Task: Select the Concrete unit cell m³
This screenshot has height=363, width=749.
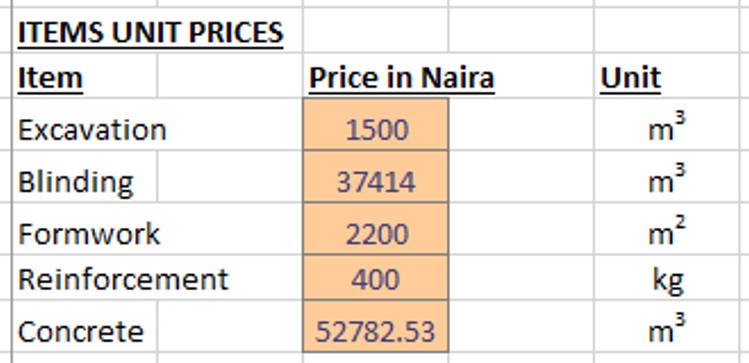Action: [x=666, y=327]
